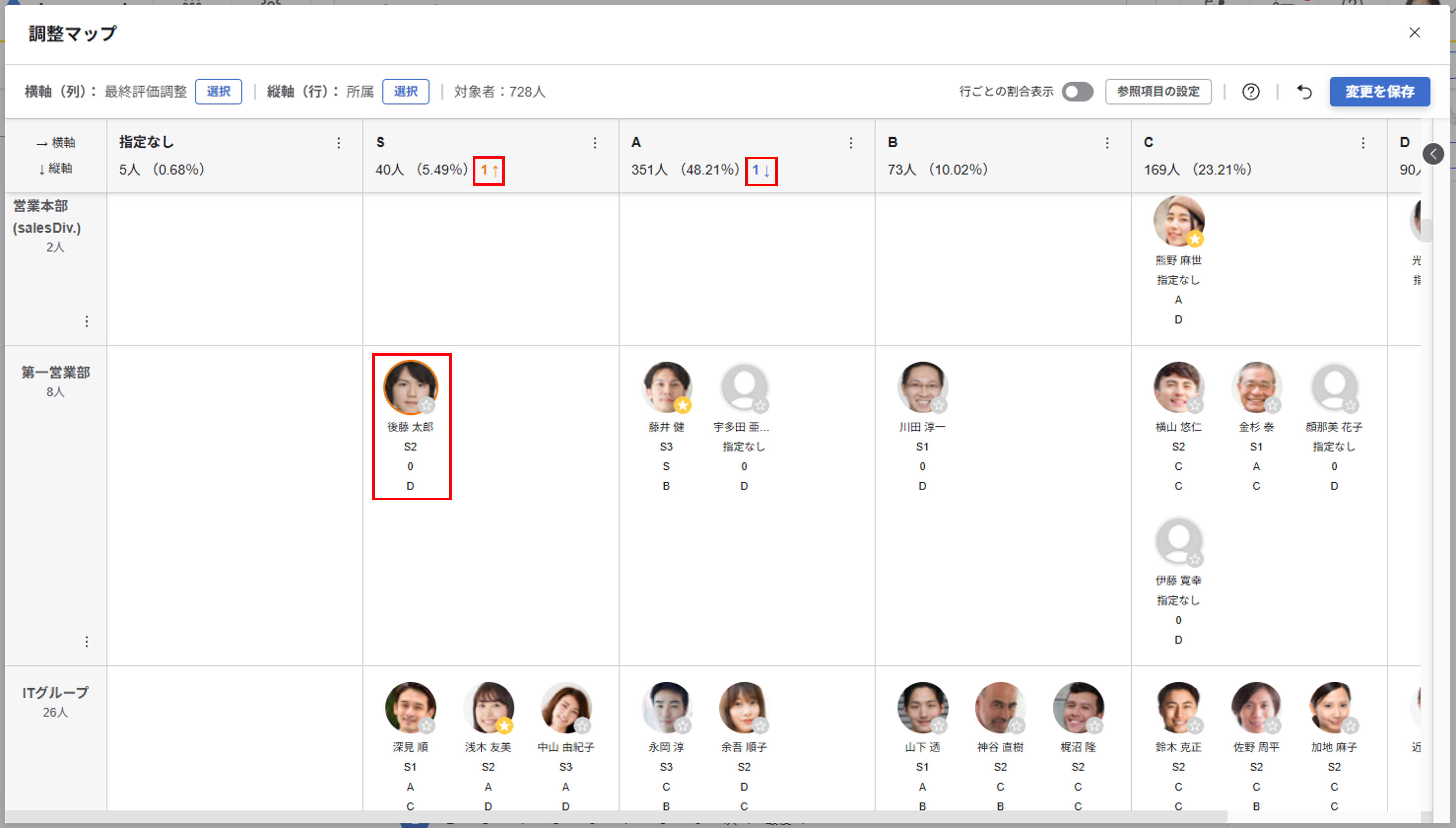1456x828 pixels.
Task: Open the S column three-dot menu
Action: pyautogui.click(x=595, y=143)
